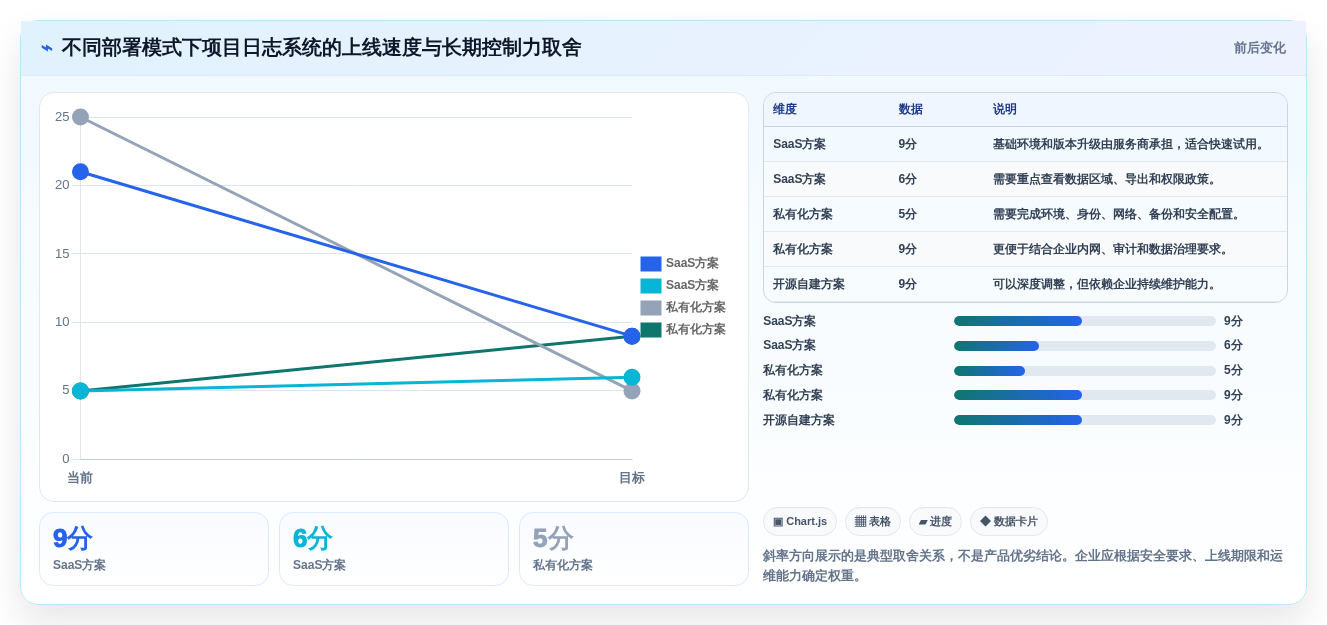Viewport: 1327px width, 625px height.
Task: Click the Chart.js tag chip
Action: click(x=800, y=522)
